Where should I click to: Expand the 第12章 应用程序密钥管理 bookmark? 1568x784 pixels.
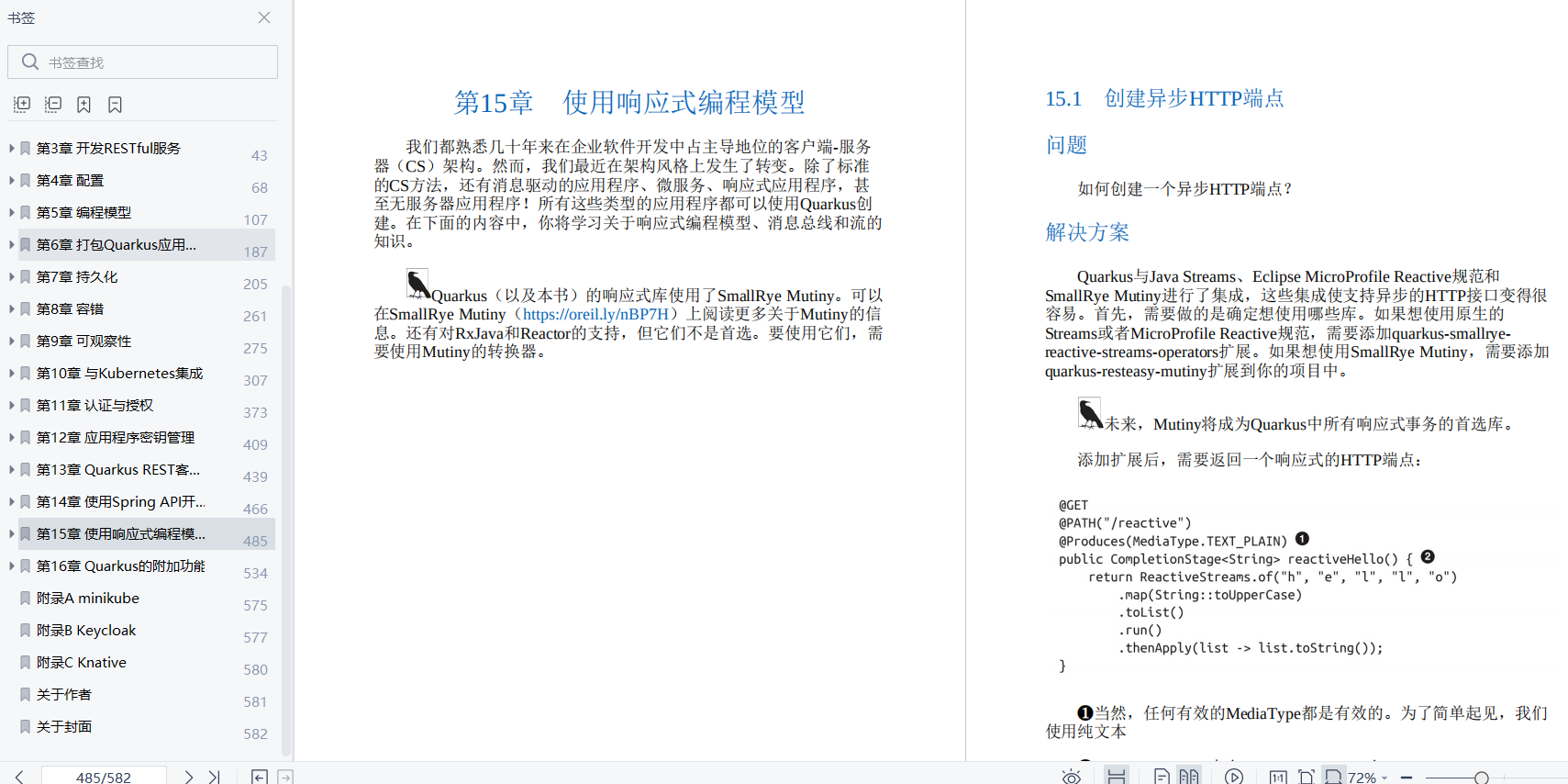[x=11, y=437]
